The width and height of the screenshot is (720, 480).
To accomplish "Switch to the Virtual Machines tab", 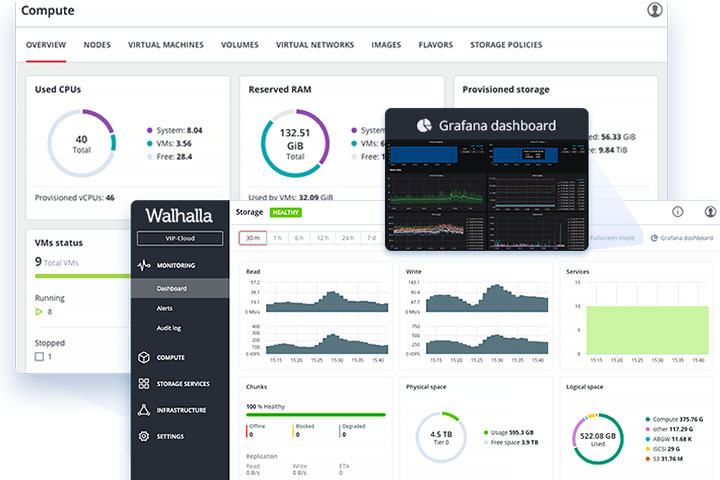I will [x=166, y=45].
